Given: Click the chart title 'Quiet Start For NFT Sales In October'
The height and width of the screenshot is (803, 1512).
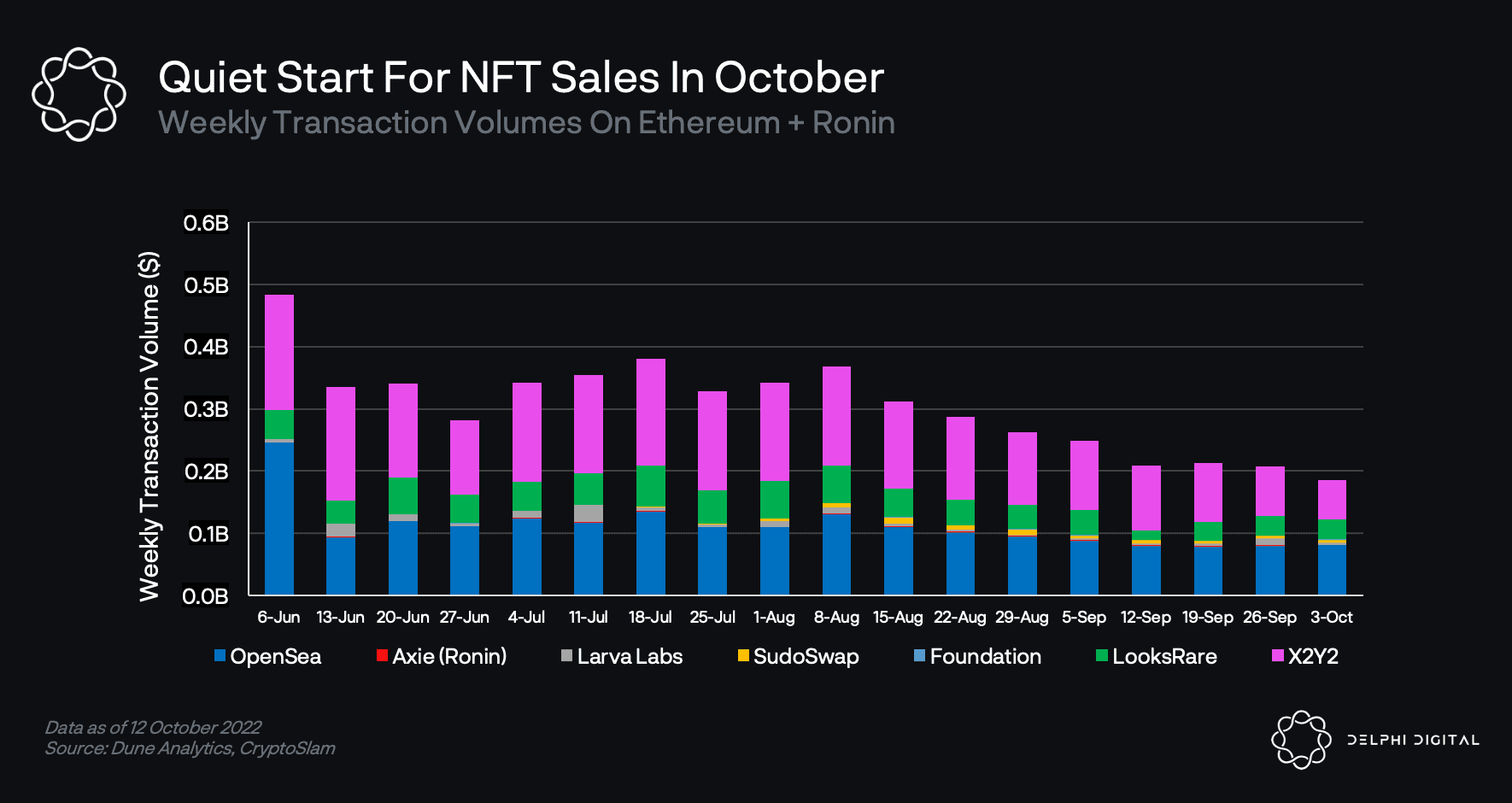Looking at the screenshot, I should coord(521,78).
